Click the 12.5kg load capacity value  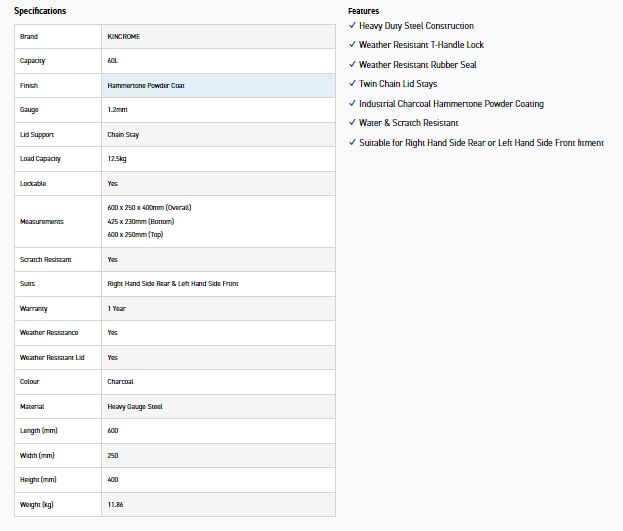click(119, 159)
